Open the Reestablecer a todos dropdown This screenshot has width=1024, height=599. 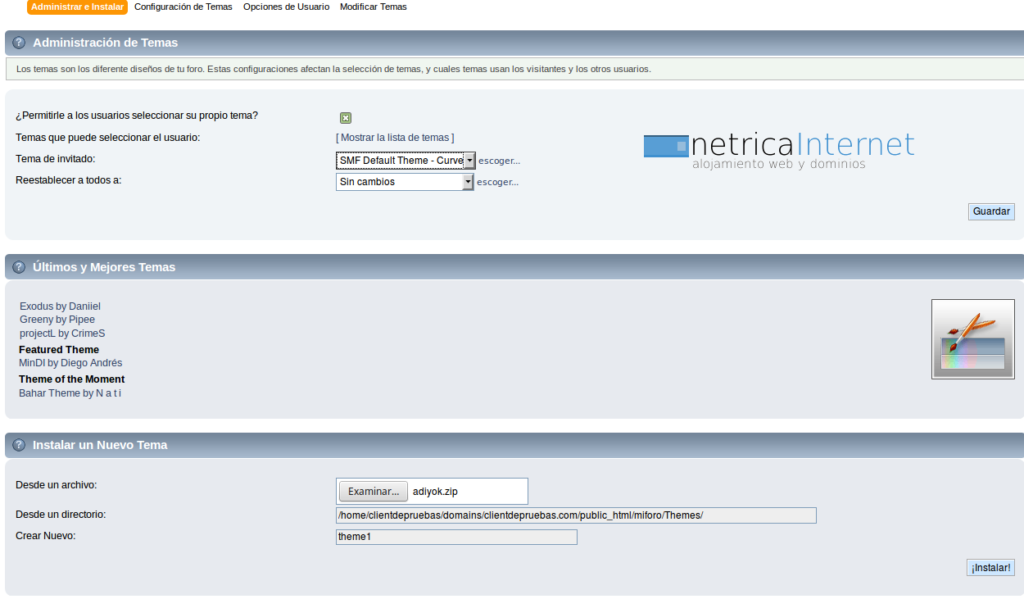tap(405, 182)
